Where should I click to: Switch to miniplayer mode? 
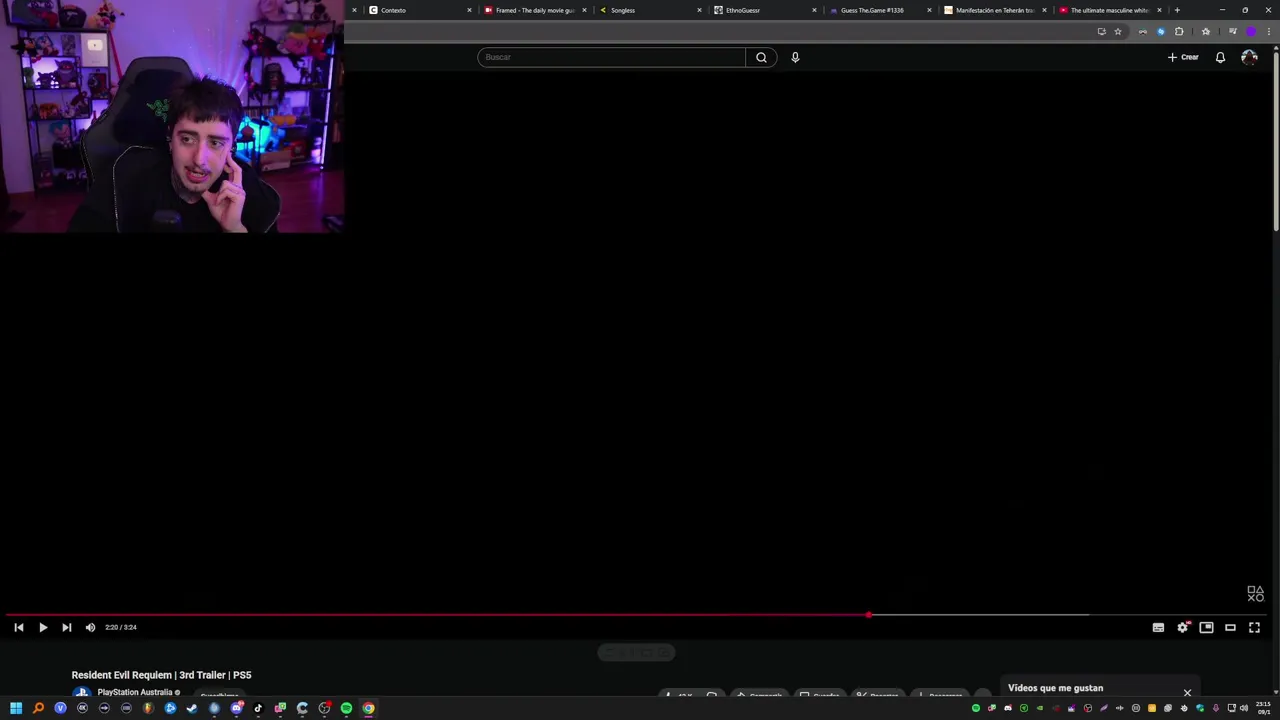click(x=1207, y=627)
